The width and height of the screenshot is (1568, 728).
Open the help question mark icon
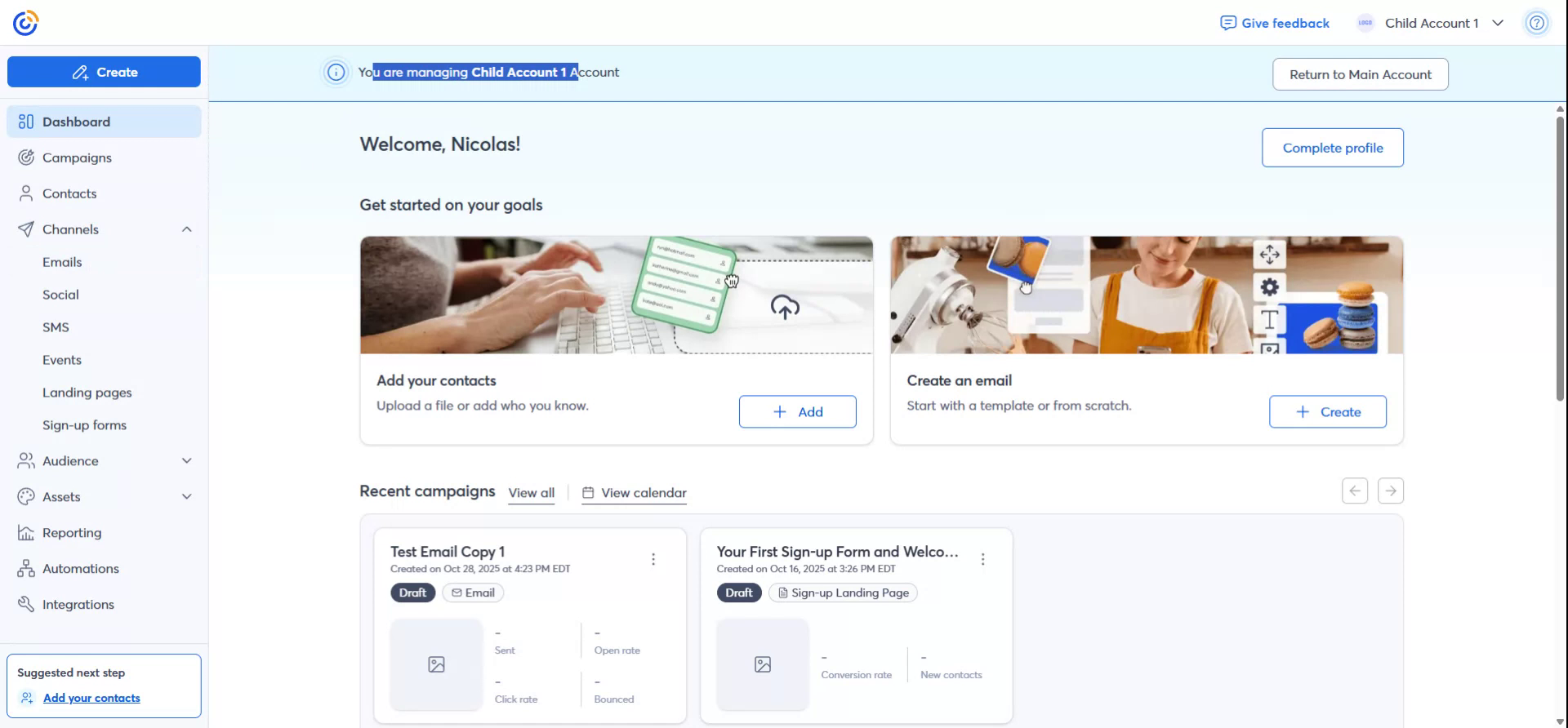pyautogui.click(x=1536, y=23)
